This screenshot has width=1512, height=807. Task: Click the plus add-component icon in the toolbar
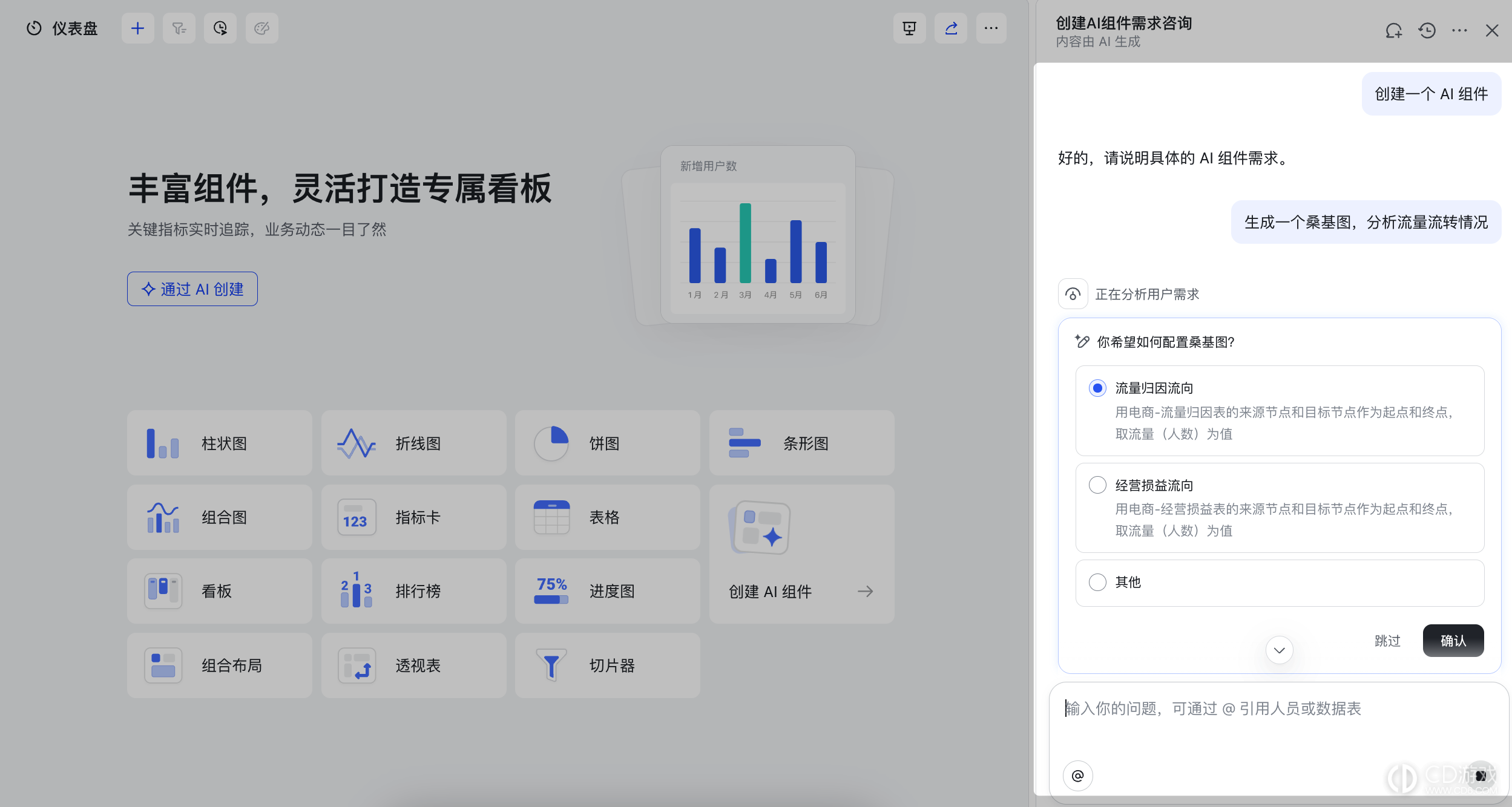click(x=138, y=28)
